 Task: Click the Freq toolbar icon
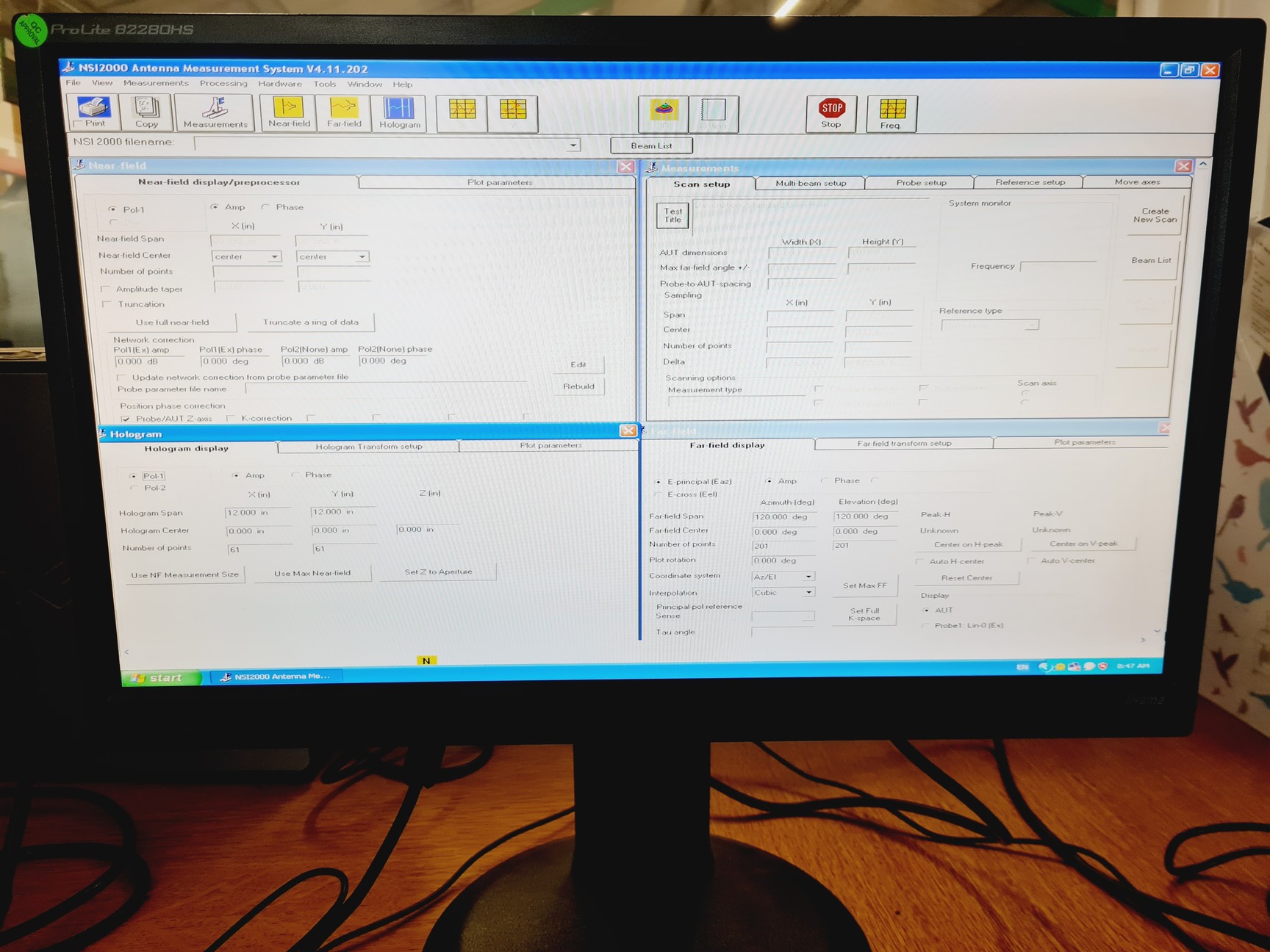(891, 114)
